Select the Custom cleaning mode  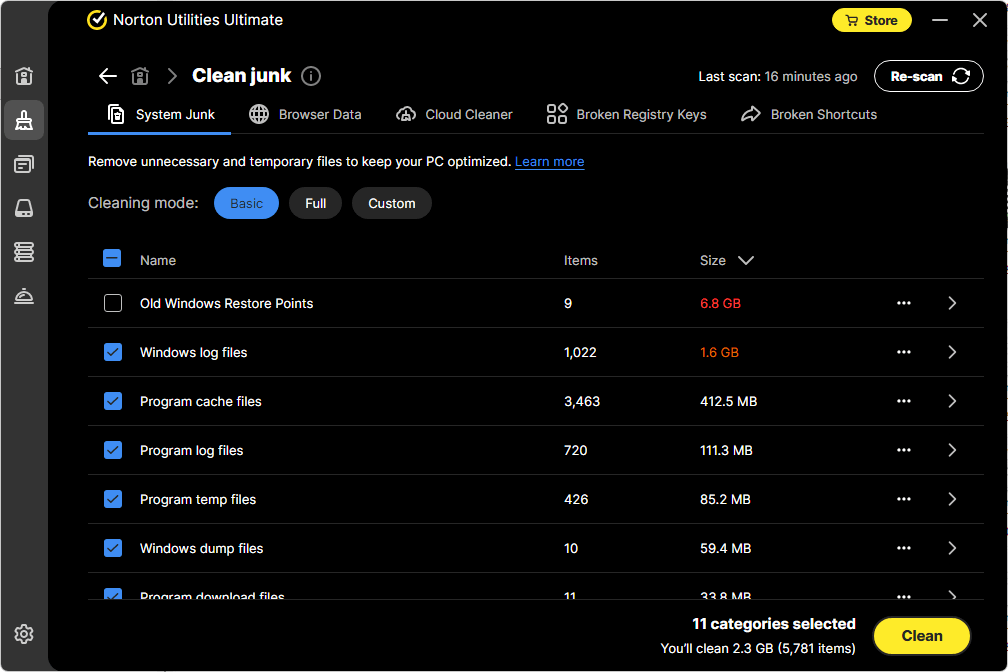[391, 203]
